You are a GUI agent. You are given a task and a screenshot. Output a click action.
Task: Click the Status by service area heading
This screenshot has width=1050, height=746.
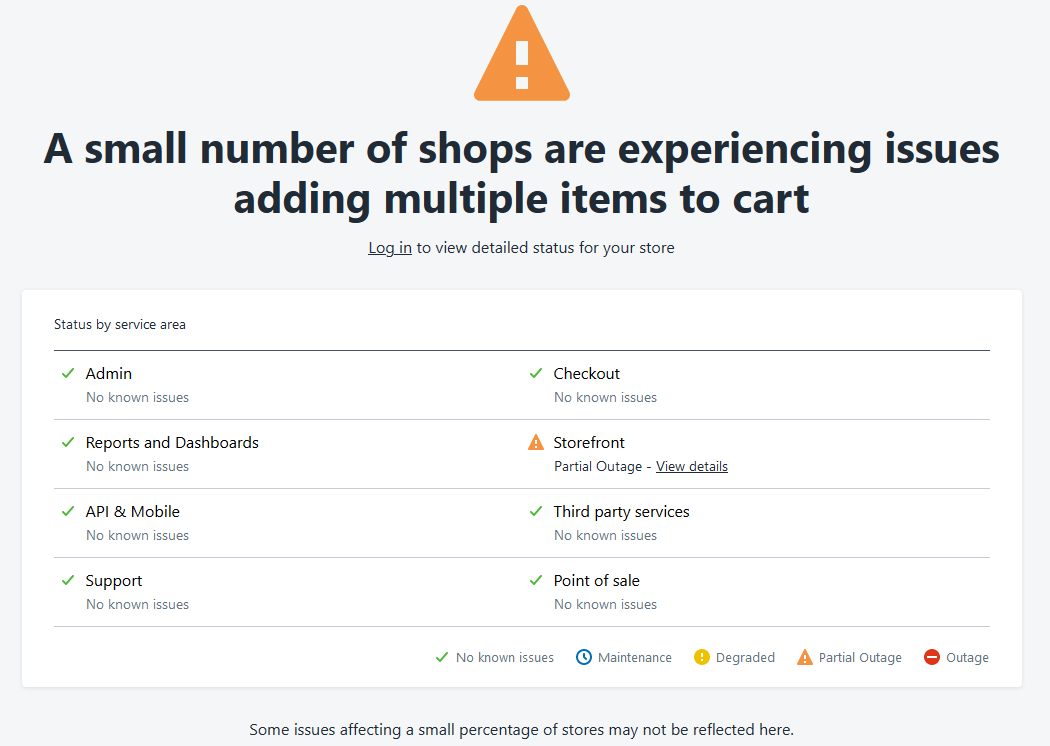pos(120,324)
